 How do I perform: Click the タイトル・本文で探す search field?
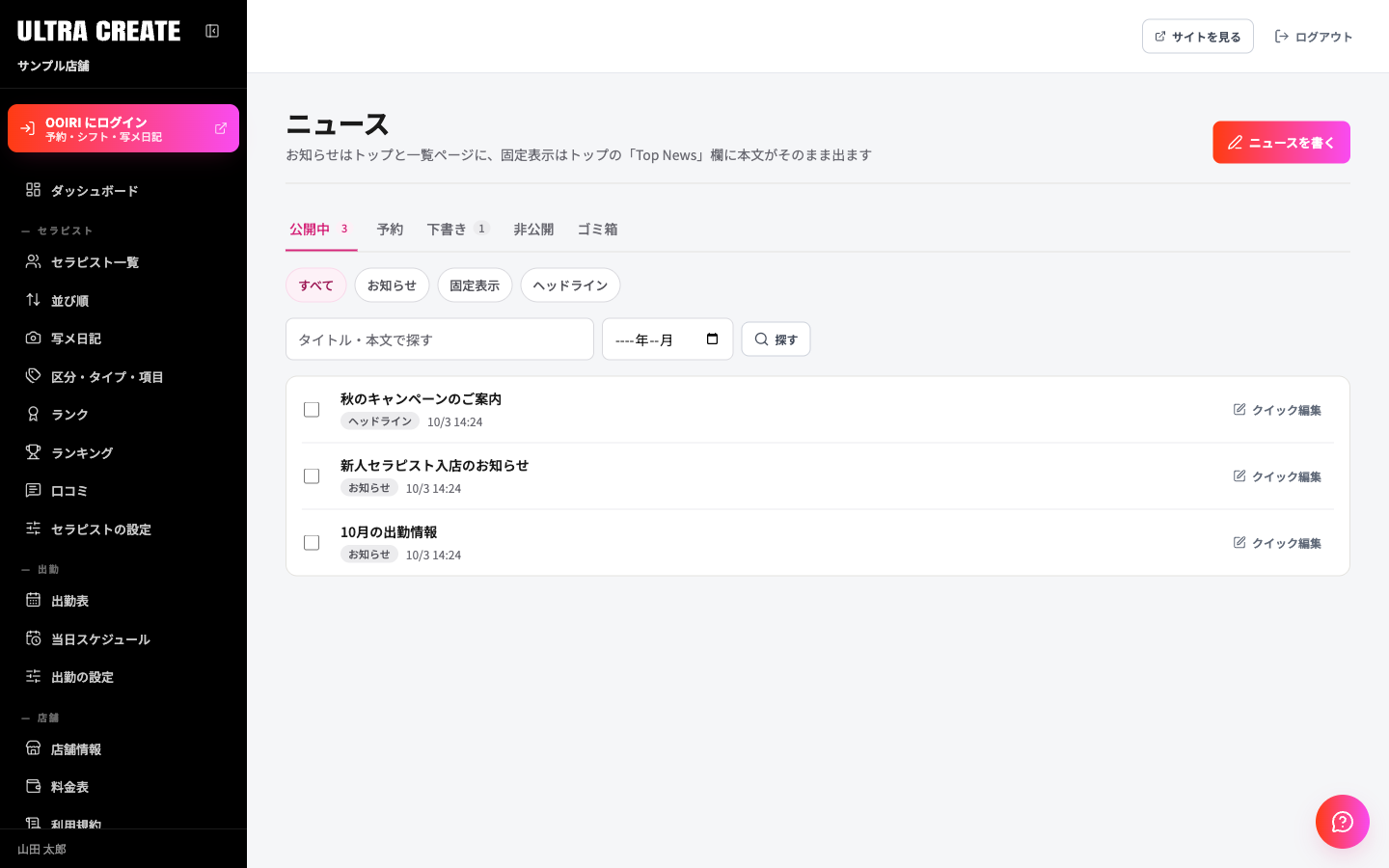[440, 339]
